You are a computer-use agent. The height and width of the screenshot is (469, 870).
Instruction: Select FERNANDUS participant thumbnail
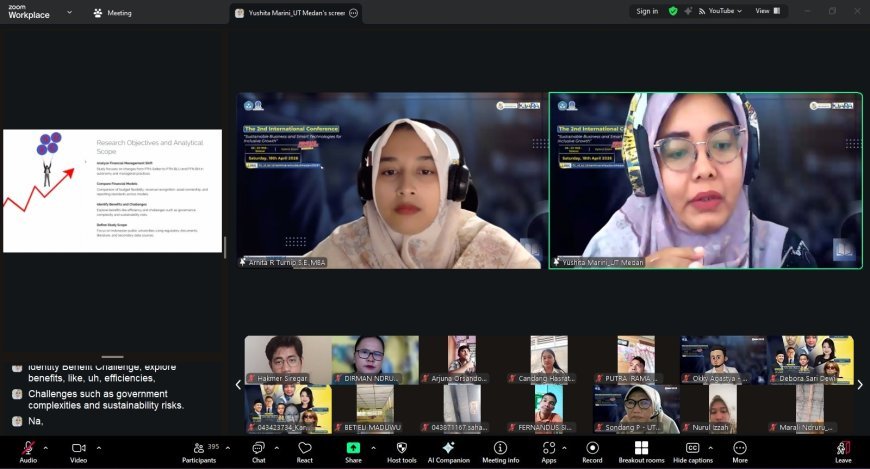pyautogui.click(x=549, y=409)
